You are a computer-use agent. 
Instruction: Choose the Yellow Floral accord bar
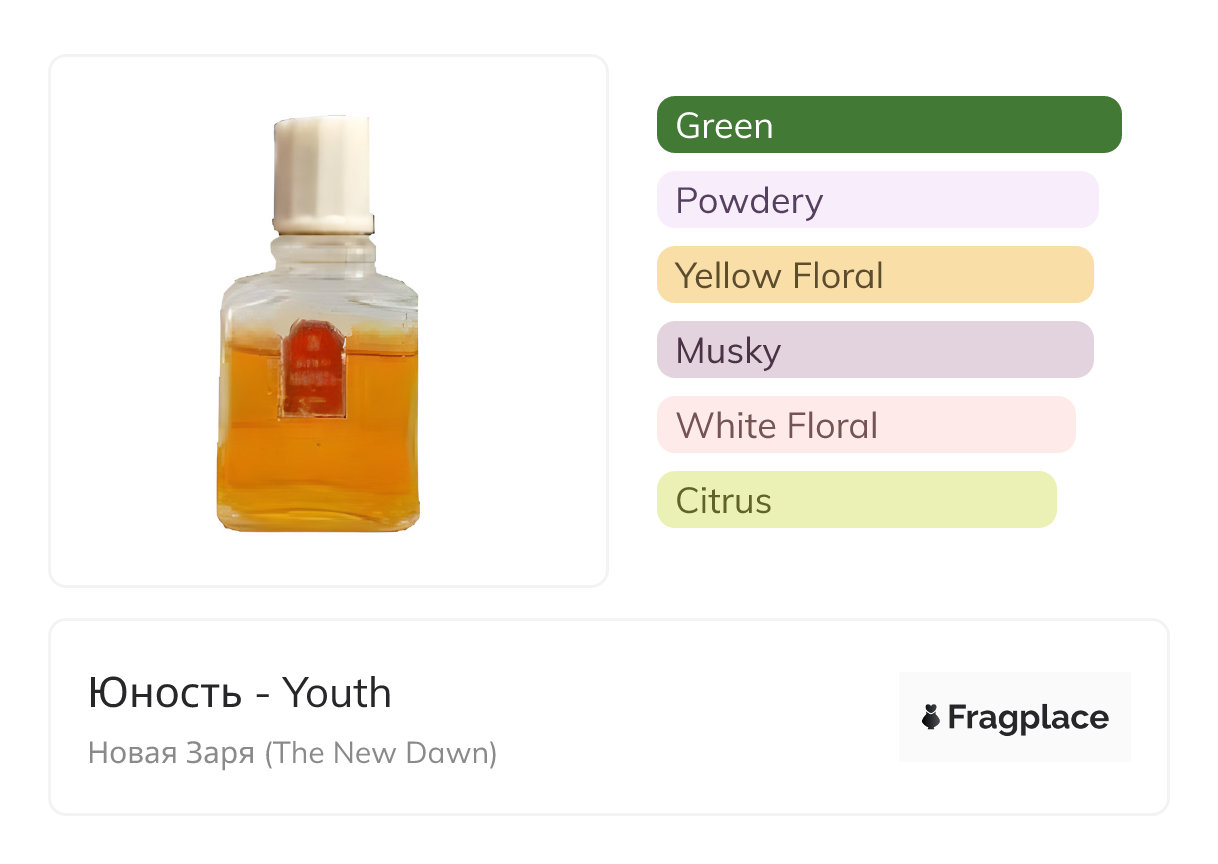(x=874, y=275)
